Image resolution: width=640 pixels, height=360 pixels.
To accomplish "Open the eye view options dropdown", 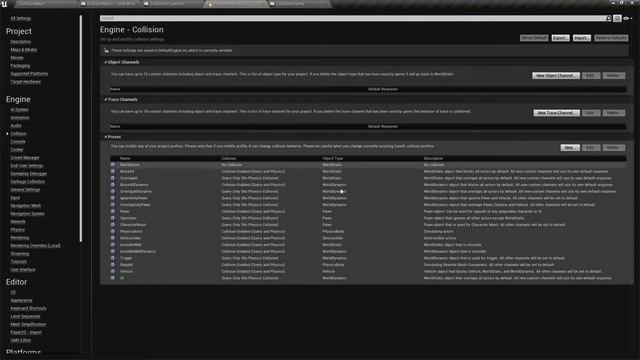I will 627,18.
